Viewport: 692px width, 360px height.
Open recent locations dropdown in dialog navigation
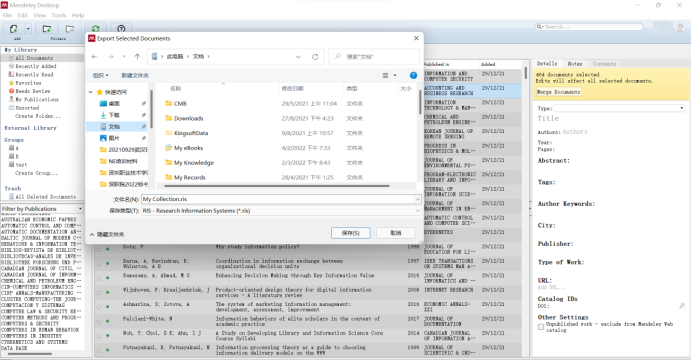click(124, 56)
